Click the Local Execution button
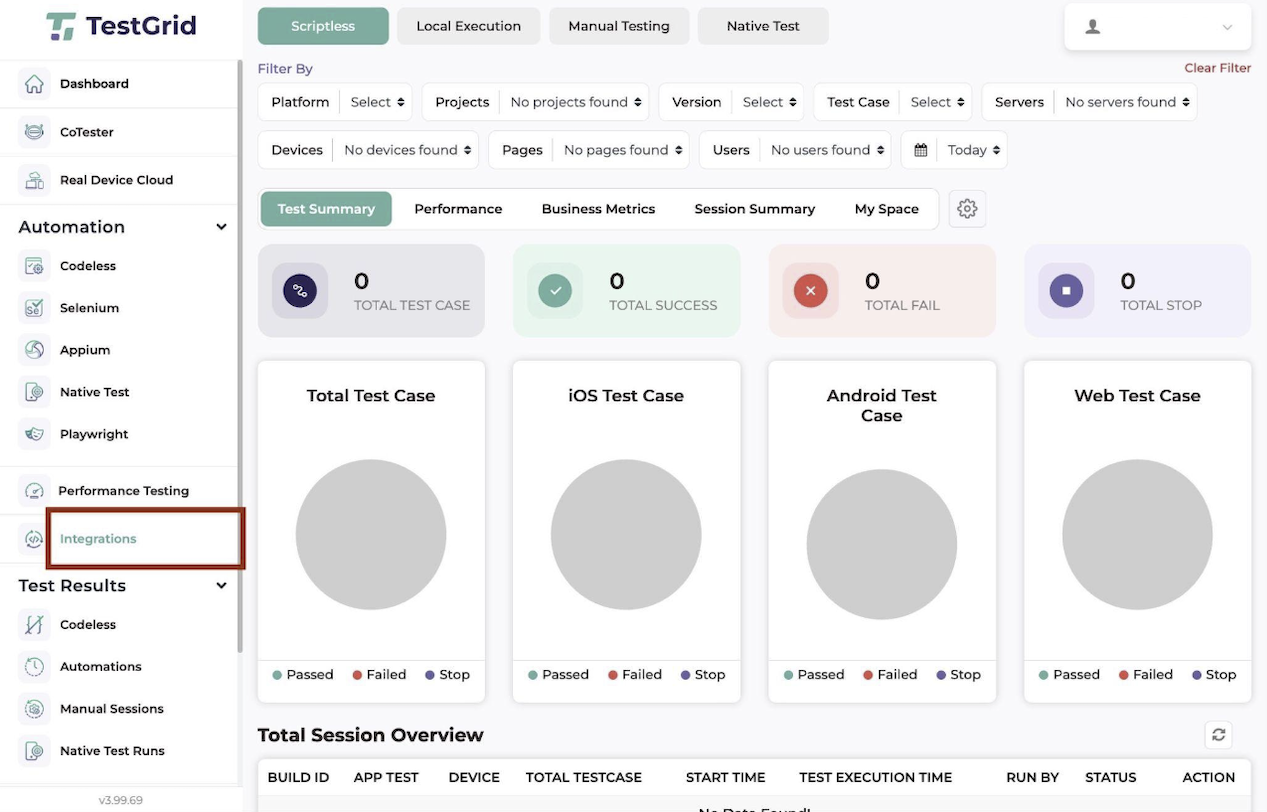The width and height of the screenshot is (1267, 812). point(469,26)
